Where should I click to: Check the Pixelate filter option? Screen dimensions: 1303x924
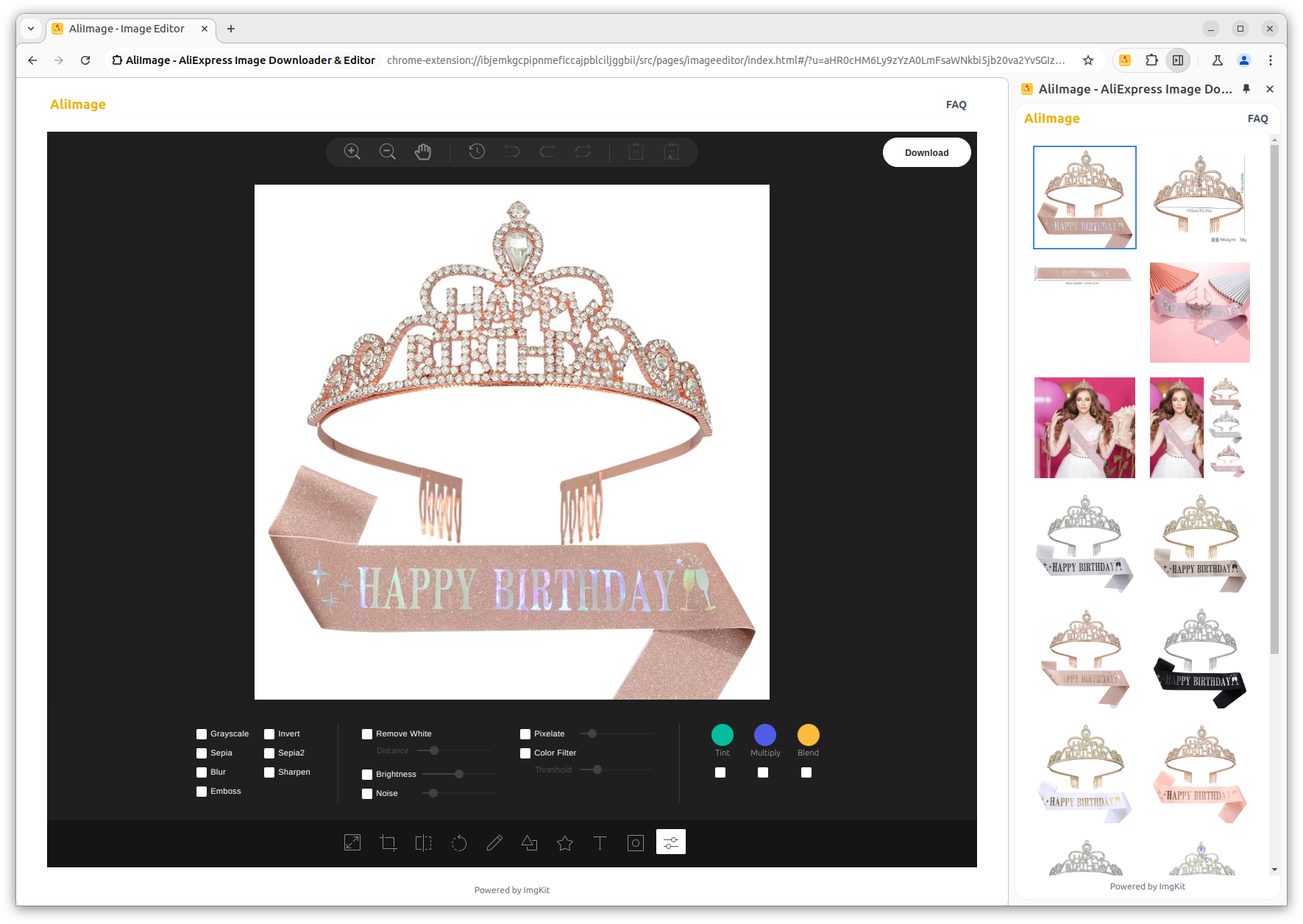point(525,734)
